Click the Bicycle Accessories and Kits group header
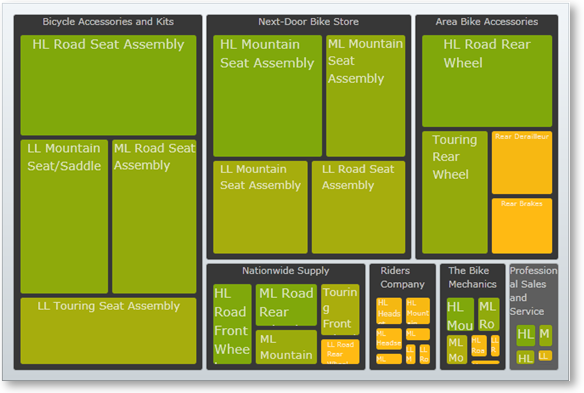This screenshot has width=584, height=393. click(x=108, y=22)
